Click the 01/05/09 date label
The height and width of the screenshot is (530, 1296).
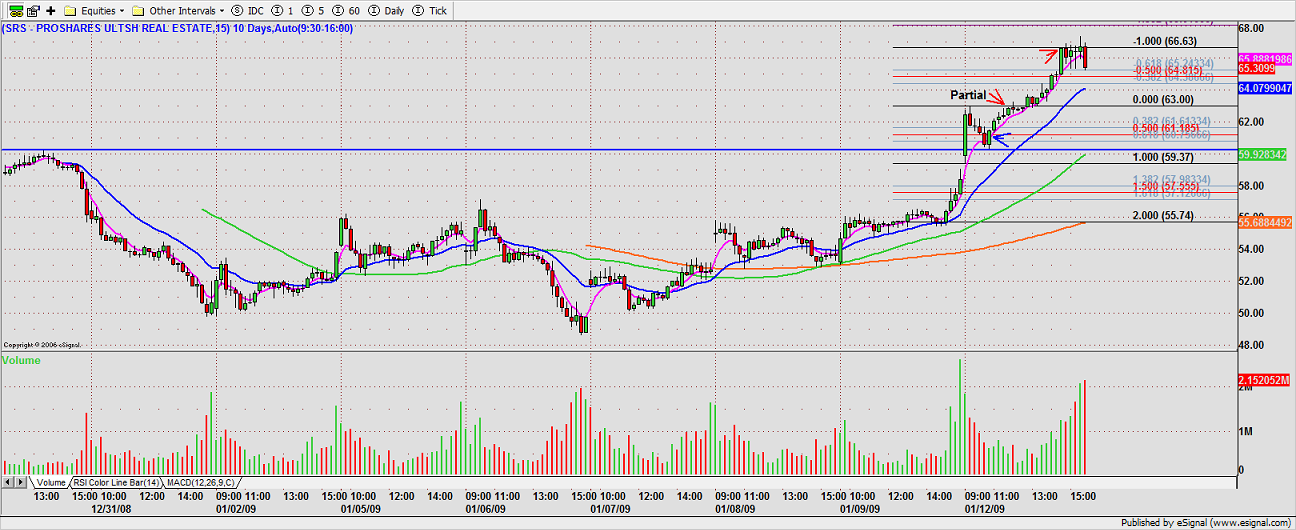point(361,508)
